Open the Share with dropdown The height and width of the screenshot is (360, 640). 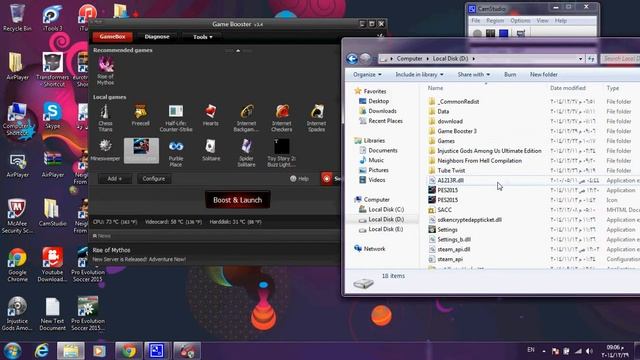[474, 75]
